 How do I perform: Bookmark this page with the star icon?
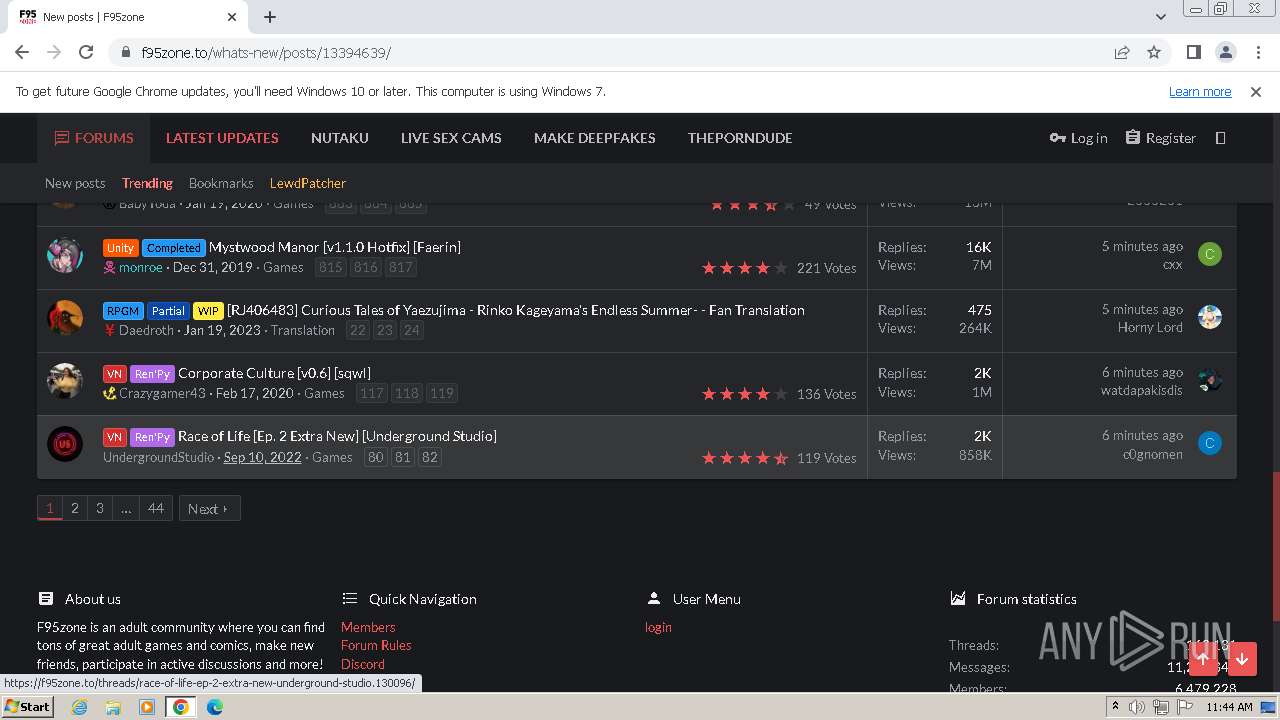1154,52
